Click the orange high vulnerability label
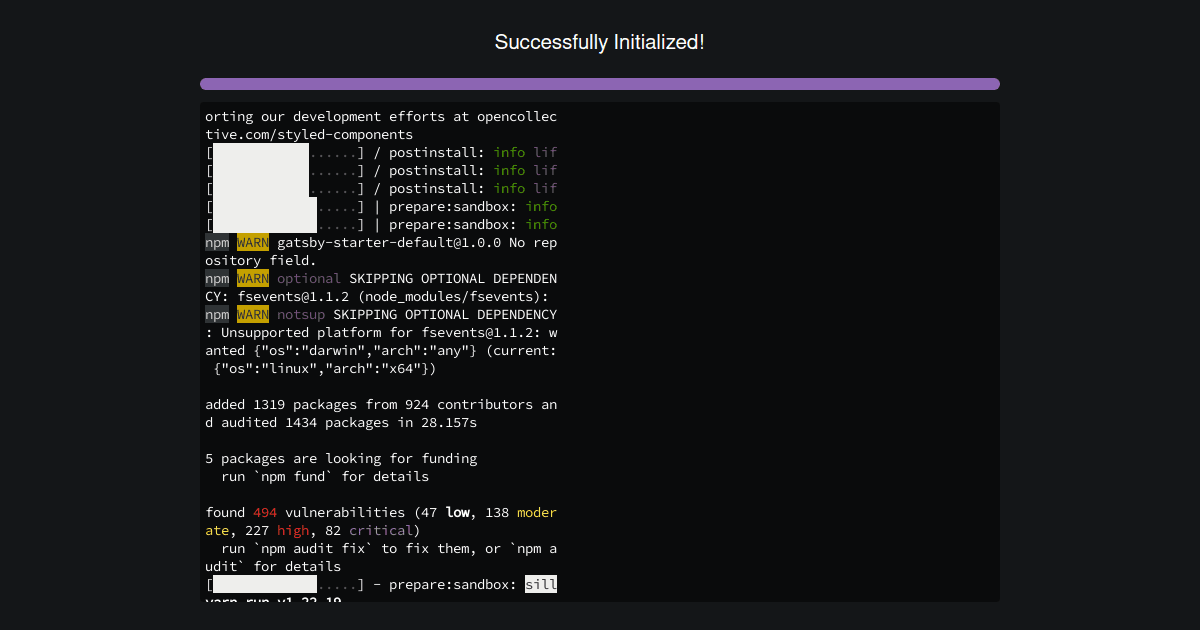1200x630 pixels. pyautogui.click(x=293, y=530)
